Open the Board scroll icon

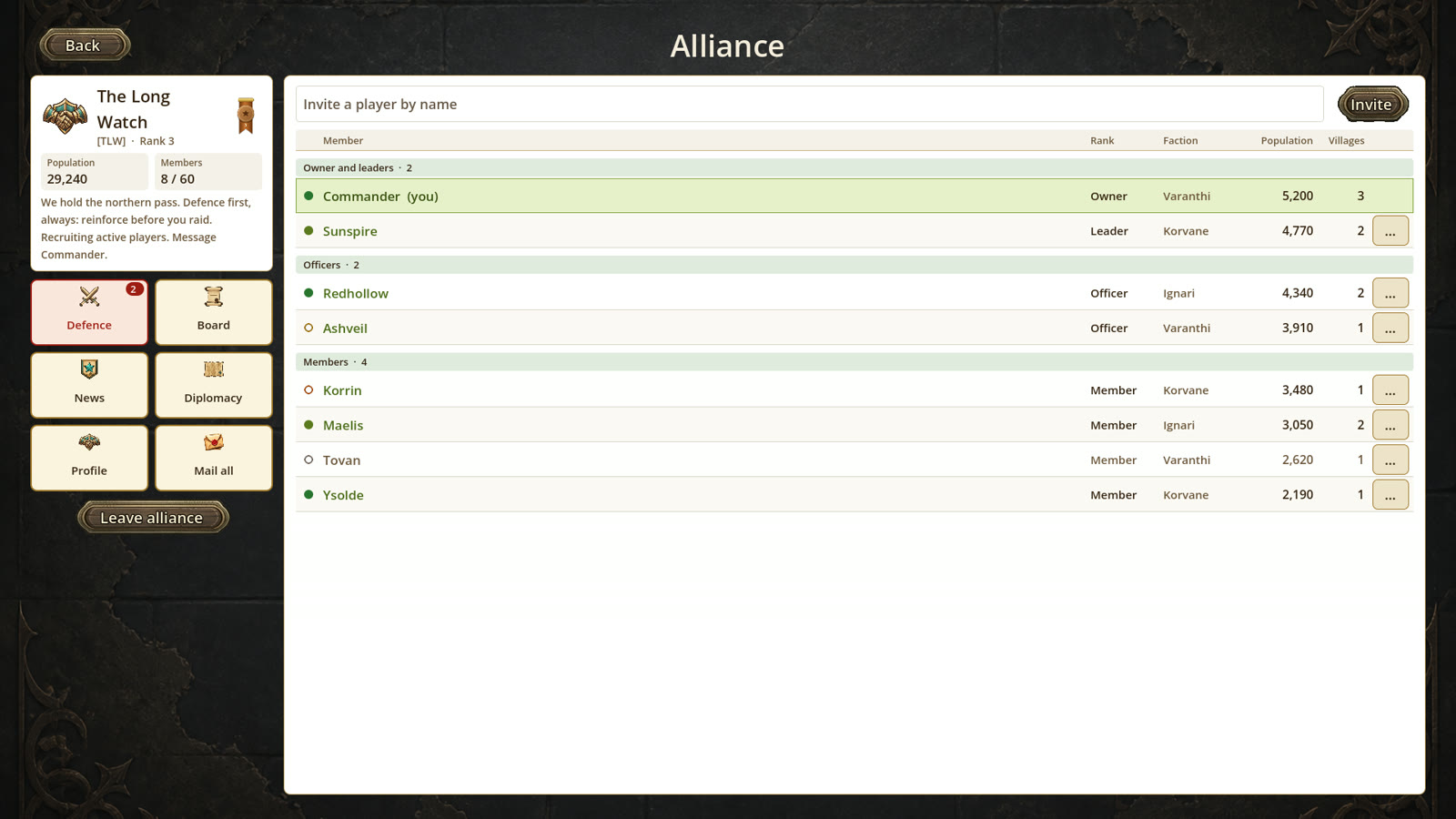[x=214, y=297]
